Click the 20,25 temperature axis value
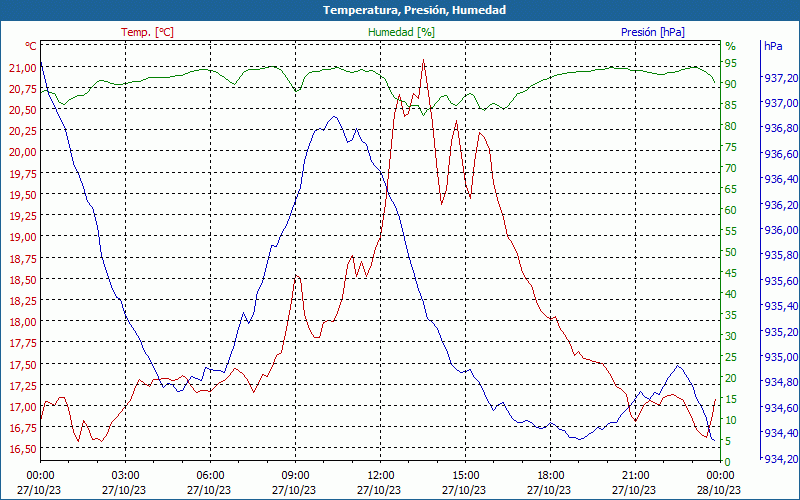Viewport: 800px width, 500px height. (x=23, y=131)
